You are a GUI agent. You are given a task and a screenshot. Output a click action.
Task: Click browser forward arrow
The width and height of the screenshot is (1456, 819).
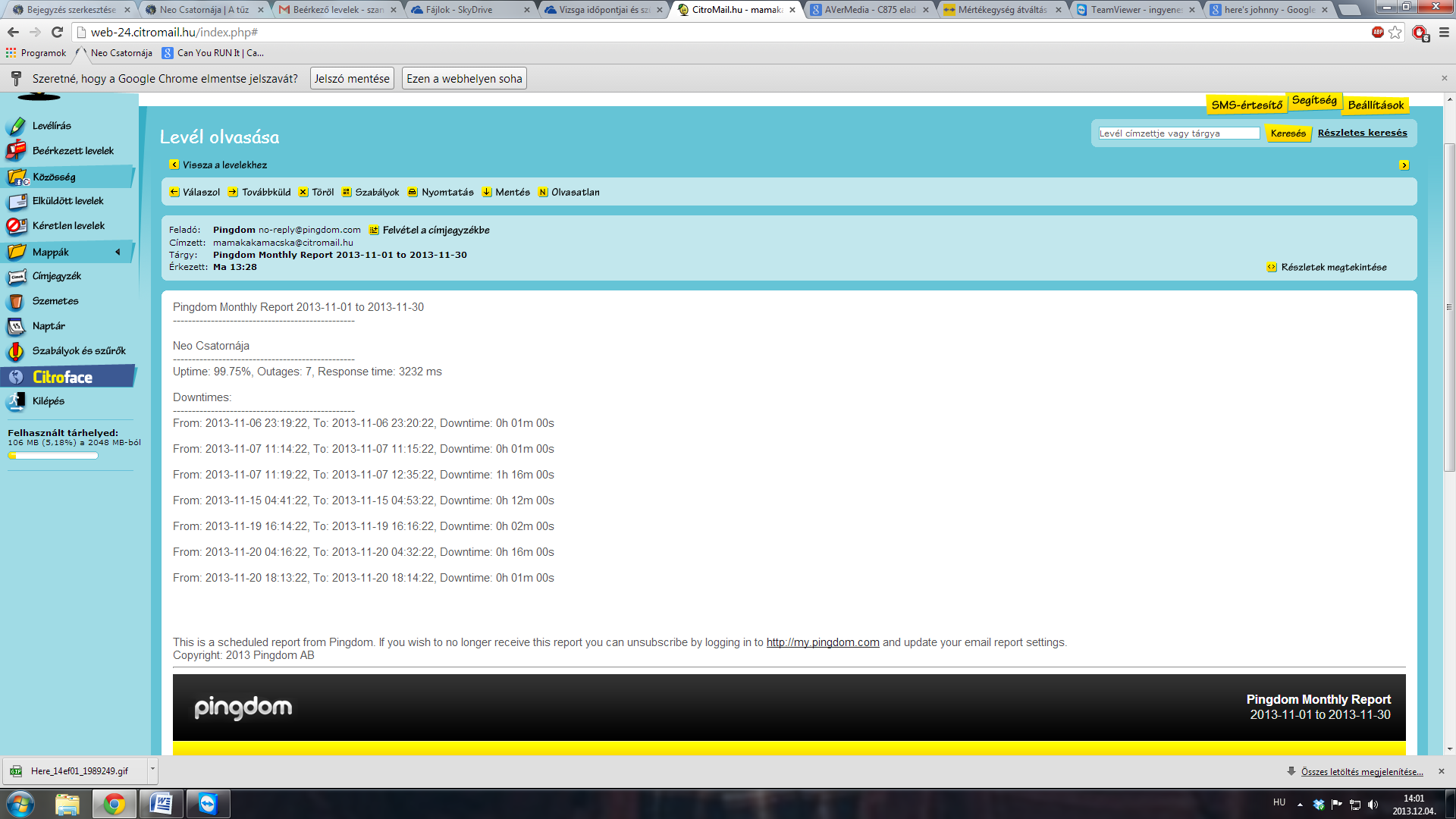tap(35, 33)
